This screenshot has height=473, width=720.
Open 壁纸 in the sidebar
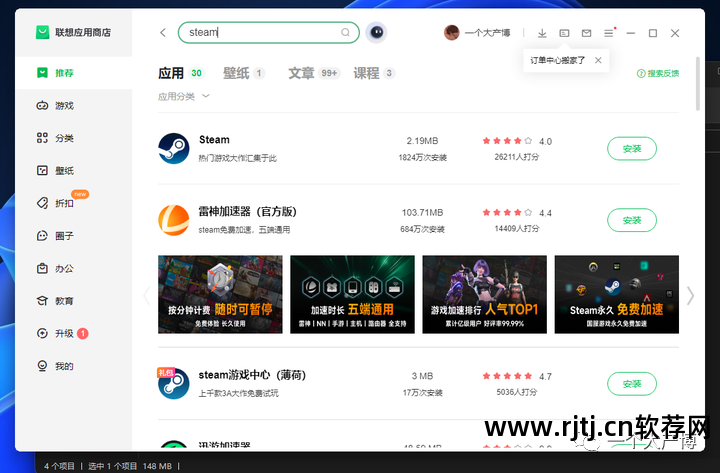pyautogui.click(x=73, y=171)
